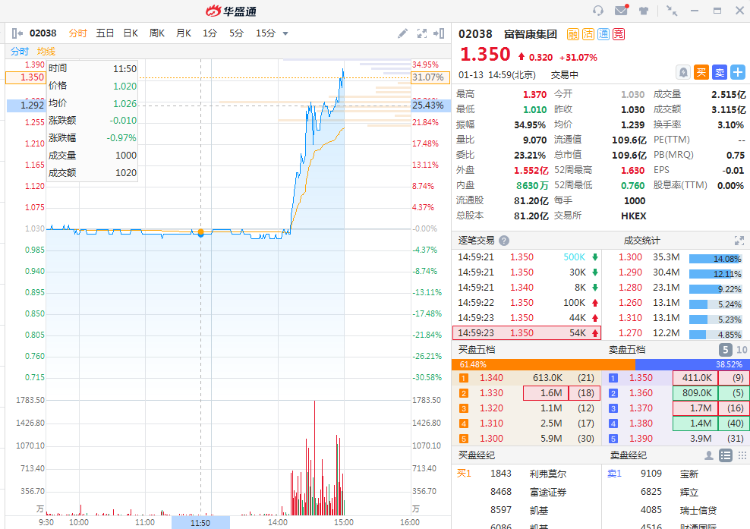Click the 1.290 12.11% volume bar
The width and height of the screenshot is (750, 529).
coord(715,274)
